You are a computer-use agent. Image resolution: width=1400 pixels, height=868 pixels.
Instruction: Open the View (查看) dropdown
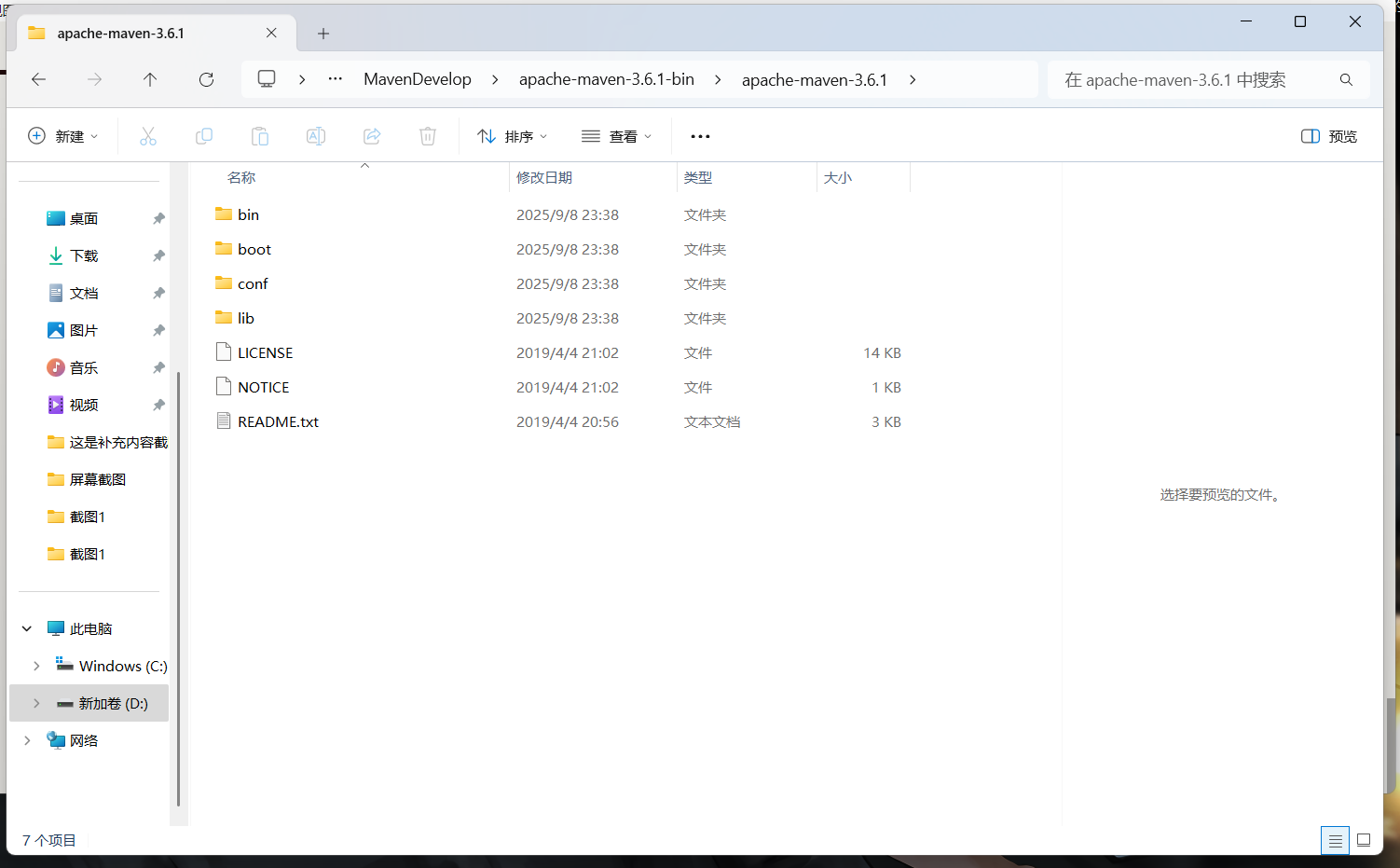[616, 136]
